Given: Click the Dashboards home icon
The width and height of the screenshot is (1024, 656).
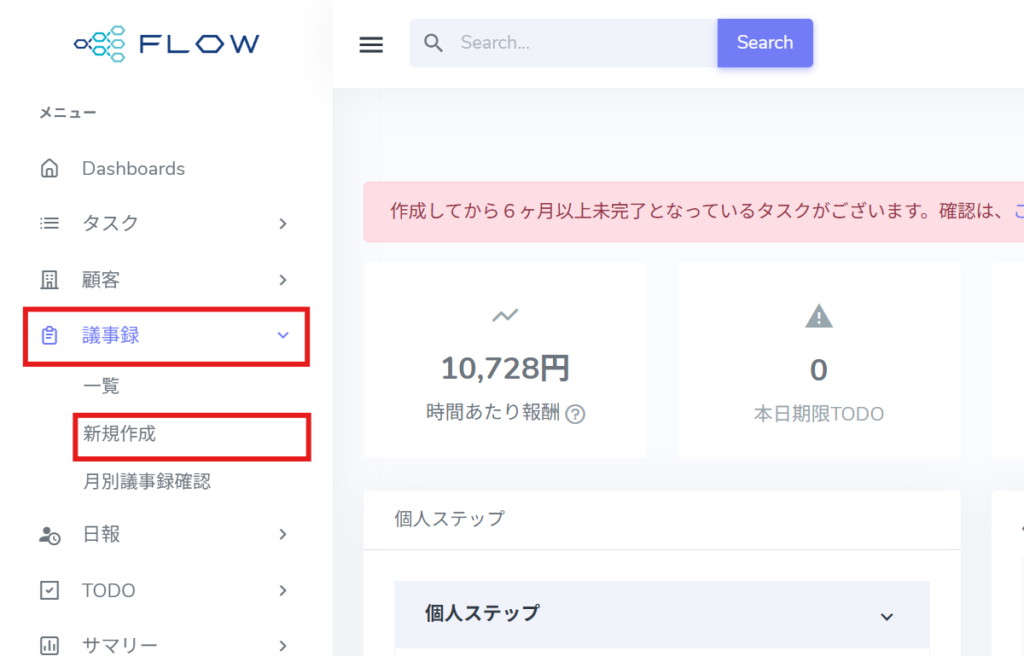Looking at the screenshot, I should click(x=49, y=168).
